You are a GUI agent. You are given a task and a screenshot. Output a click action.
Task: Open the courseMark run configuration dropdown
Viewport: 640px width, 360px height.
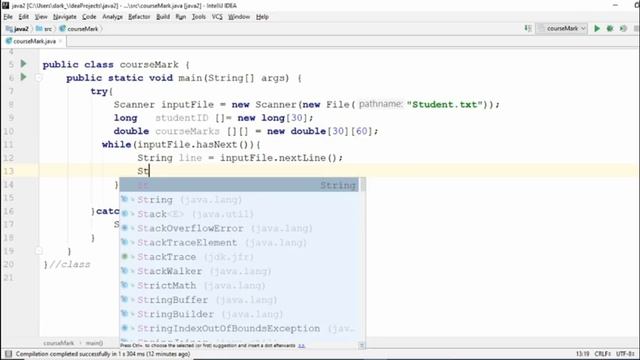[562, 29]
